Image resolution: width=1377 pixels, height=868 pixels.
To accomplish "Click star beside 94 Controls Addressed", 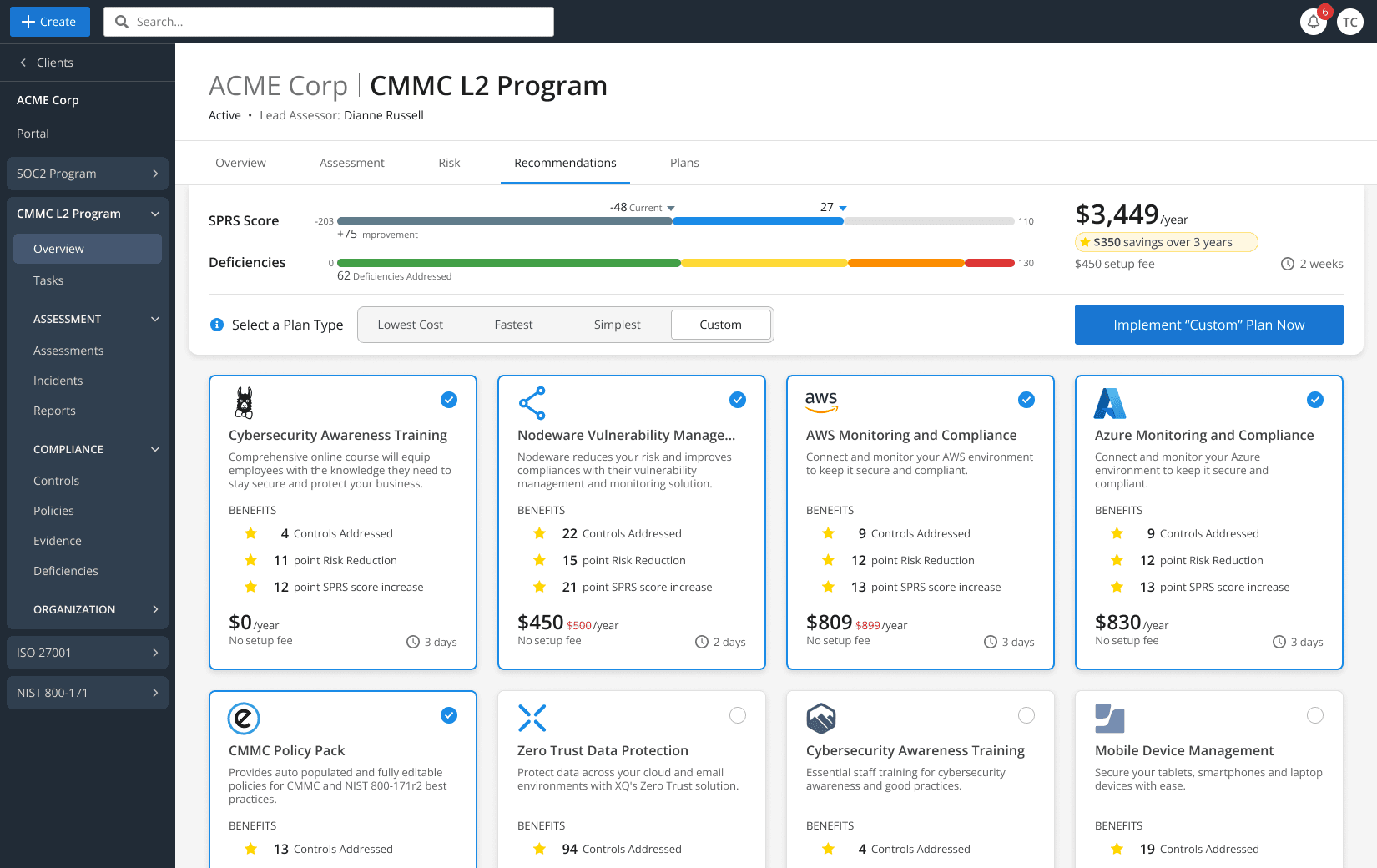I will (x=540, y=849).
